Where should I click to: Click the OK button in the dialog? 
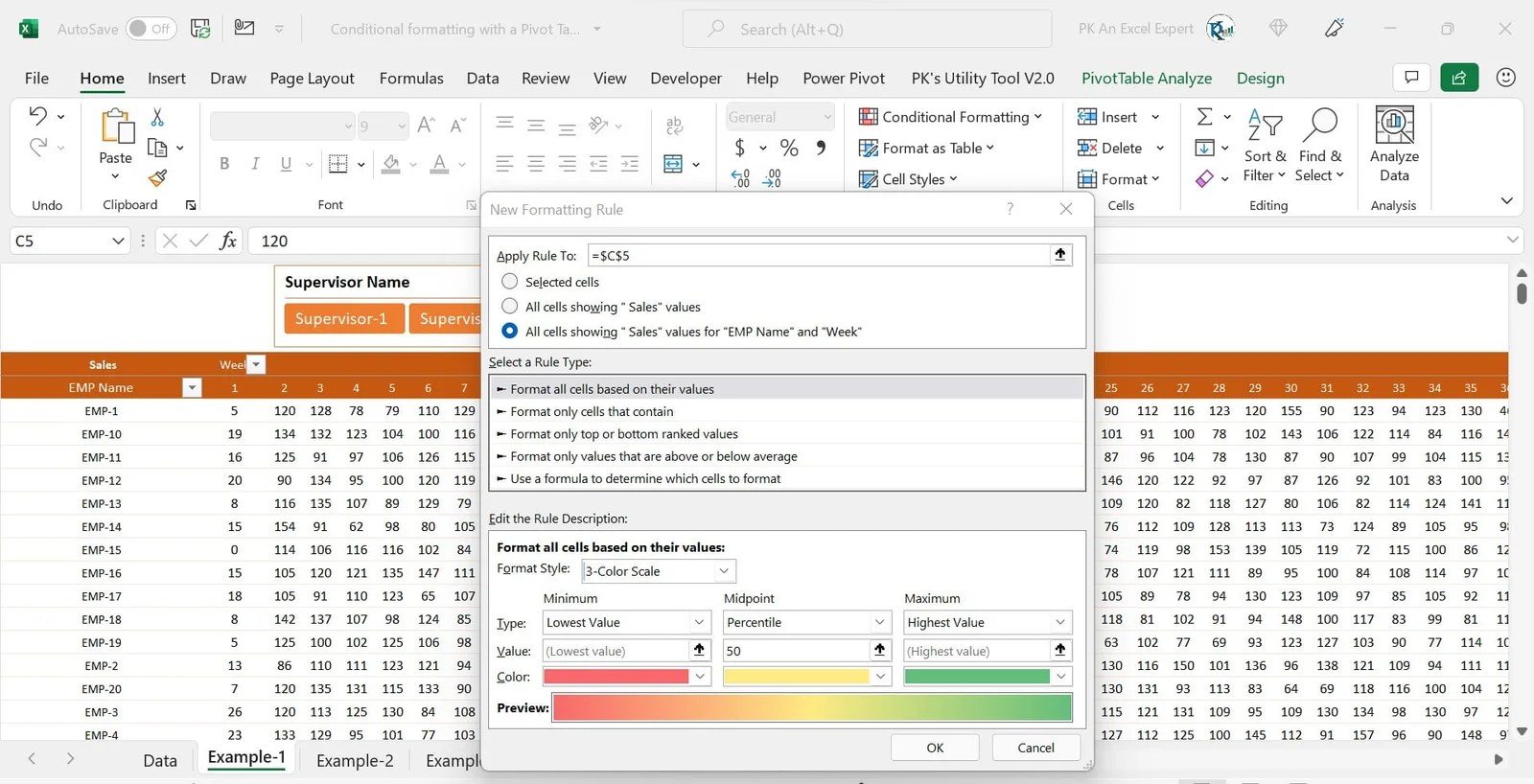tap(935, 748)
